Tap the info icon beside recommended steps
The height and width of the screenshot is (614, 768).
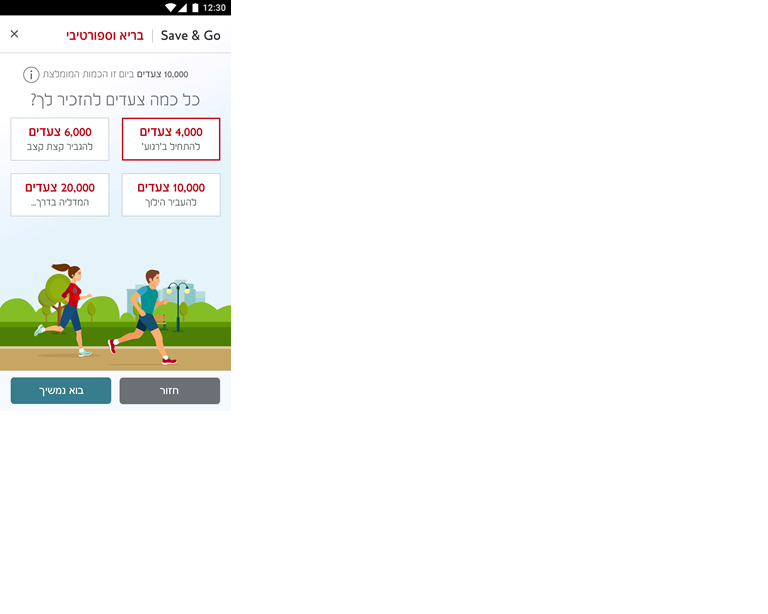click(31, 75)
